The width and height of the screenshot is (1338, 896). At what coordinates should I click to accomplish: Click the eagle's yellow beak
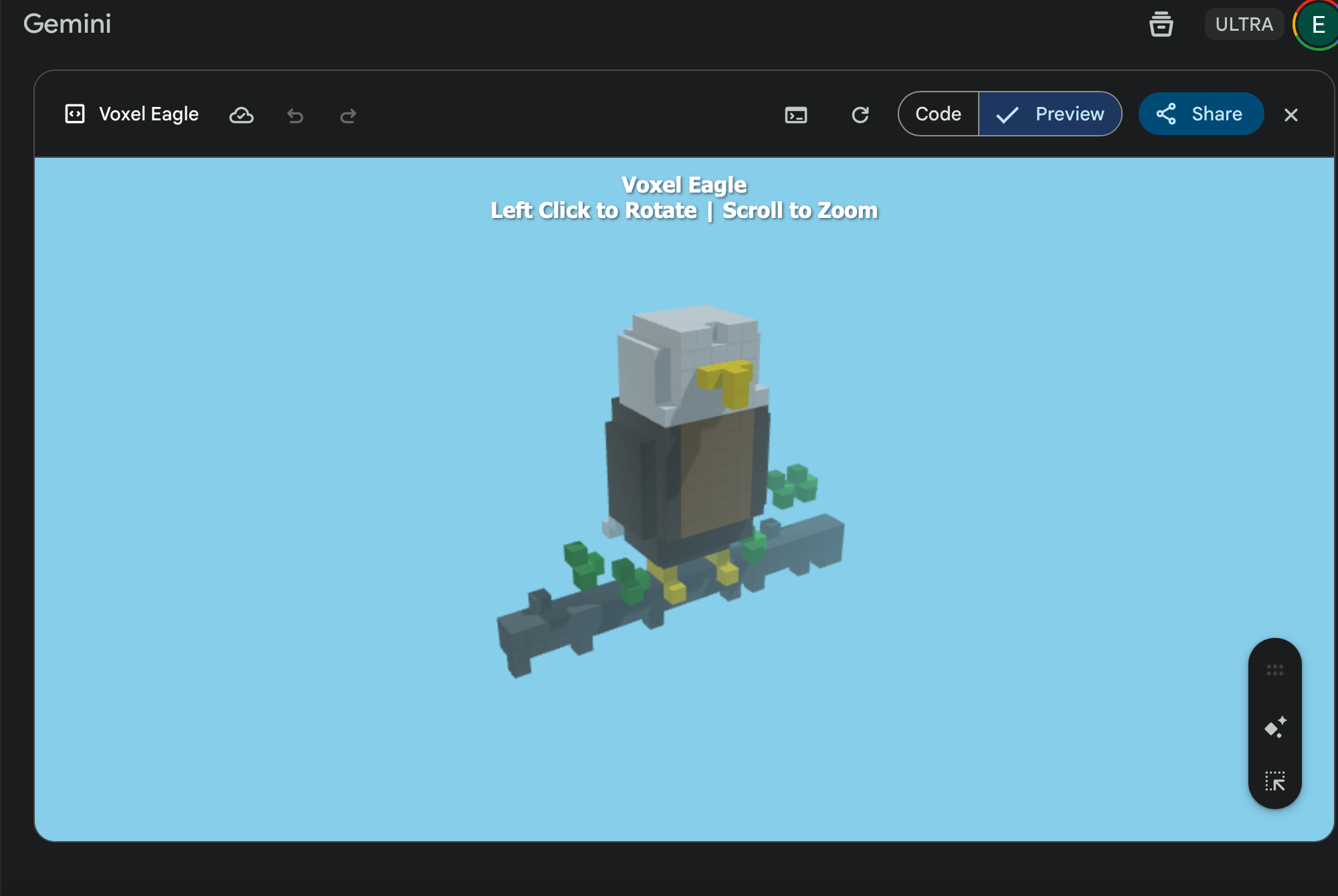(x=728, y=380)
